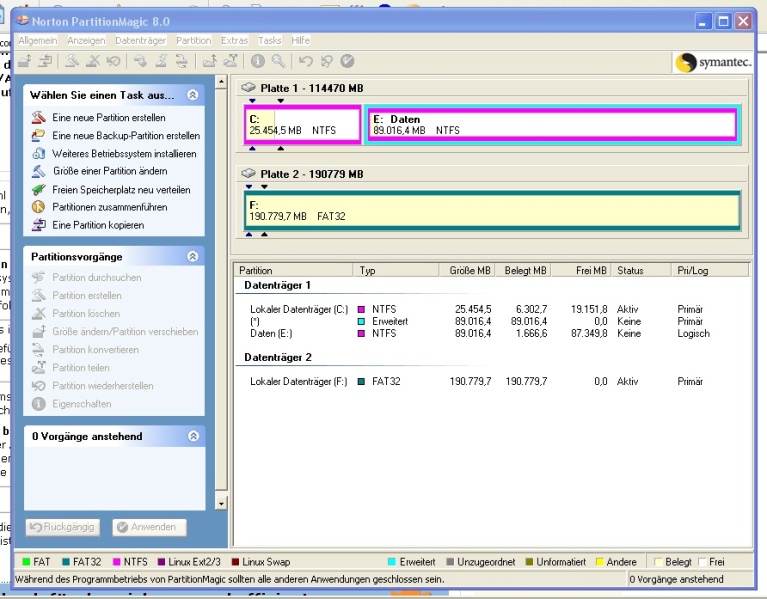Click the Typ column header
The height and width of the screenshot is (599, 767).
395,270
